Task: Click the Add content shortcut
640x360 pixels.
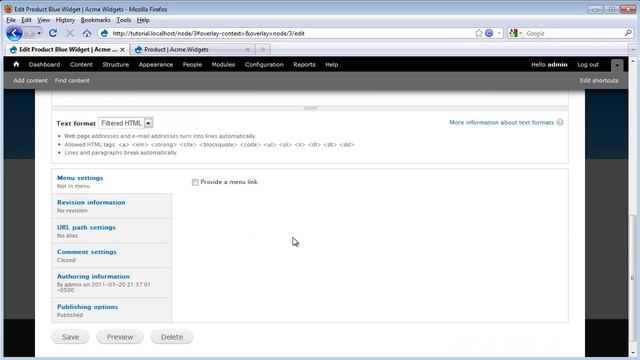Action: pyautogui.click(x=30, y=80)
